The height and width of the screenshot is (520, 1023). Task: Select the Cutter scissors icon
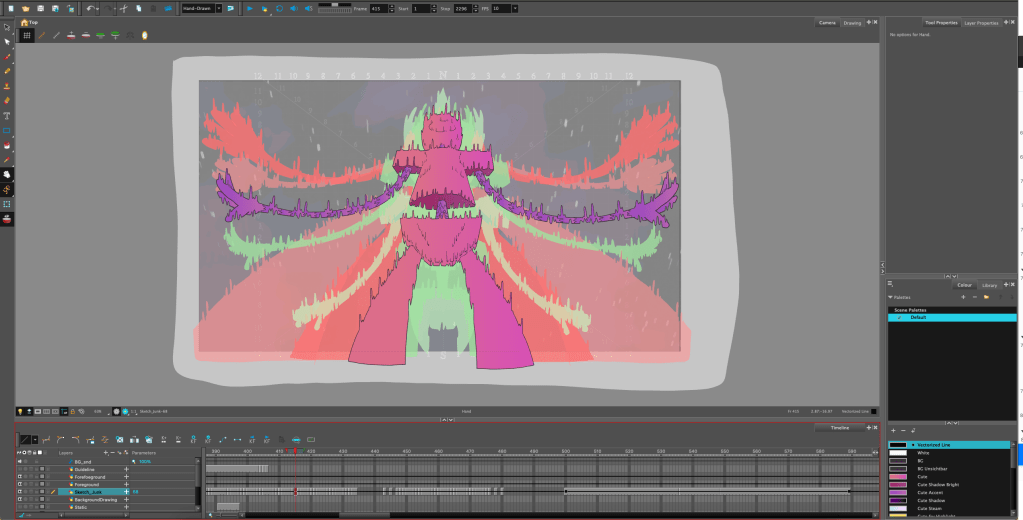click(122, 8)
